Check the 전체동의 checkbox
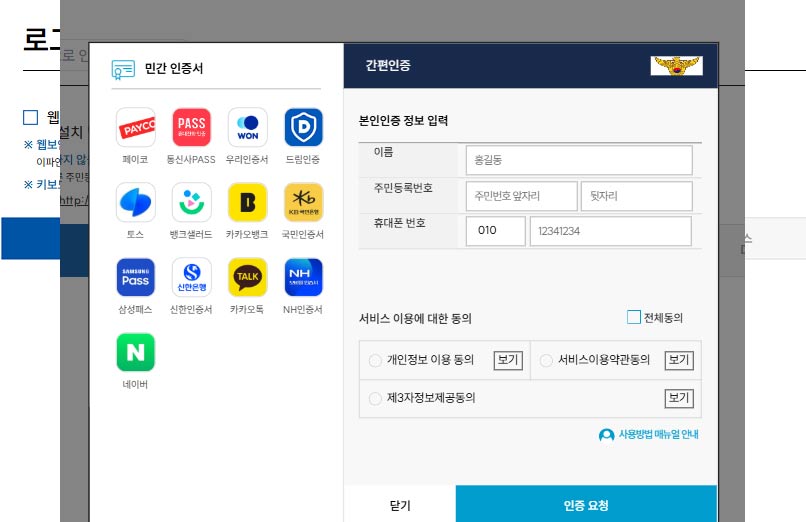 (x=634, y=317)
